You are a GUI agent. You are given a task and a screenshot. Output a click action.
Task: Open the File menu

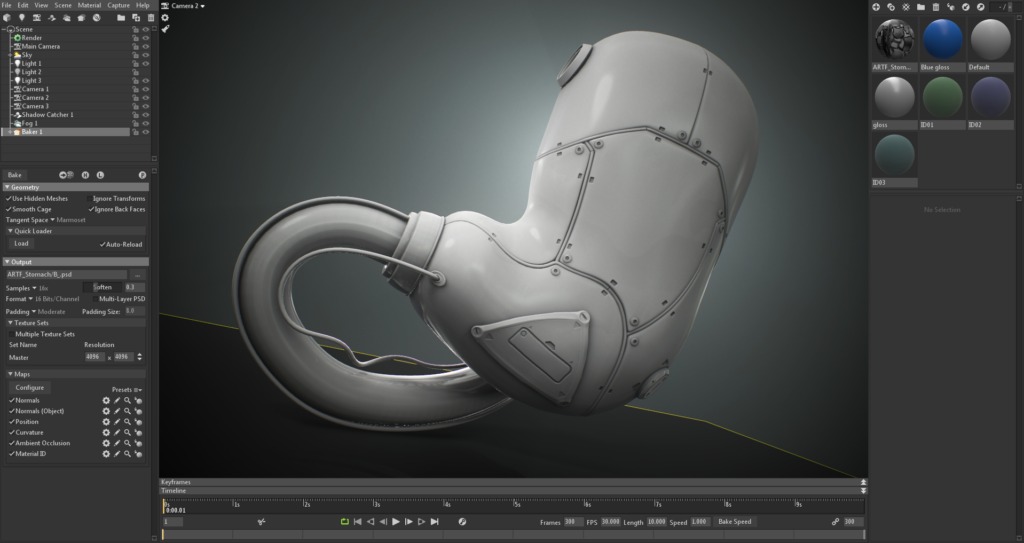coord(6,5)
